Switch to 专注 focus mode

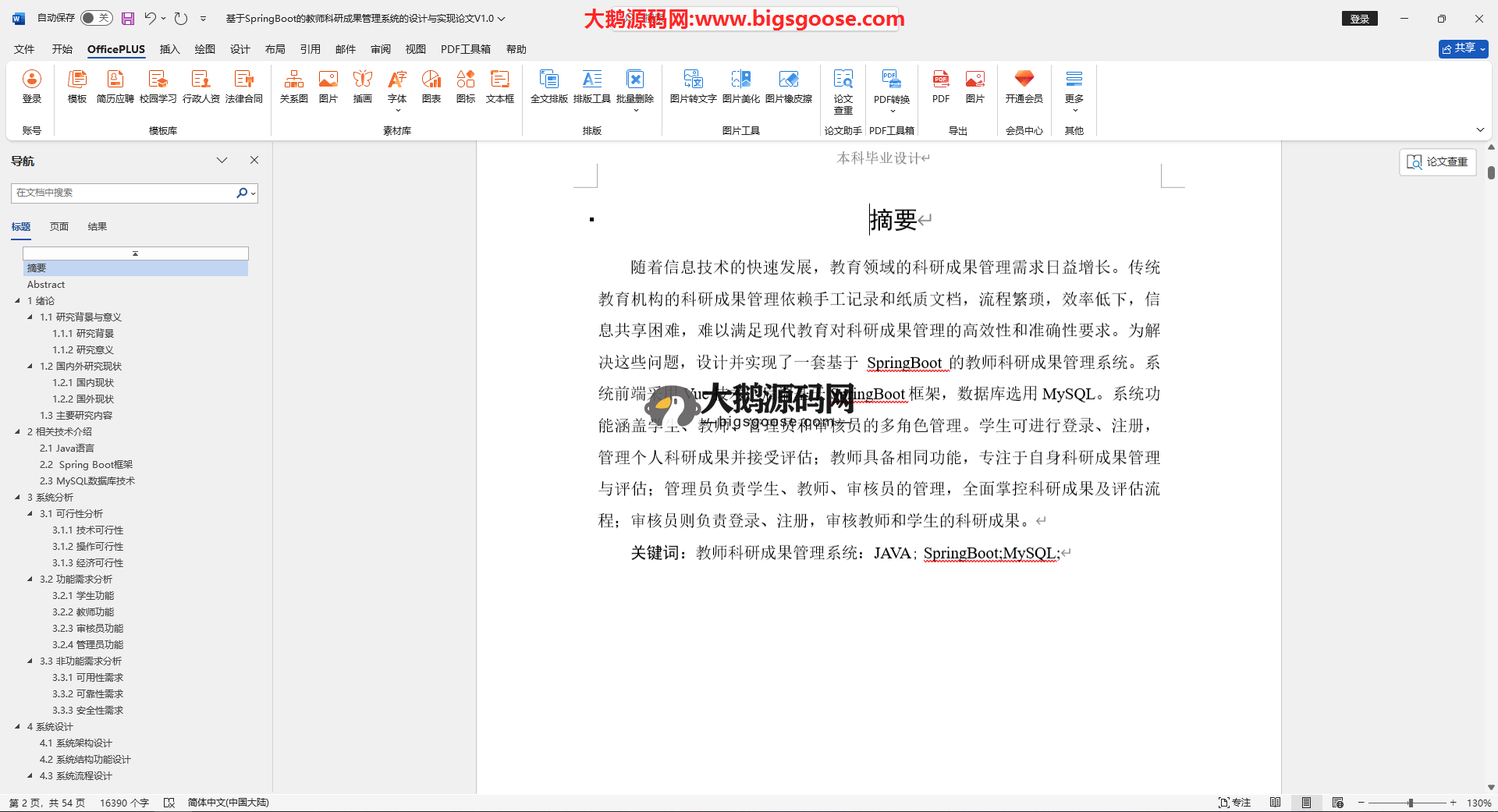1234,803
